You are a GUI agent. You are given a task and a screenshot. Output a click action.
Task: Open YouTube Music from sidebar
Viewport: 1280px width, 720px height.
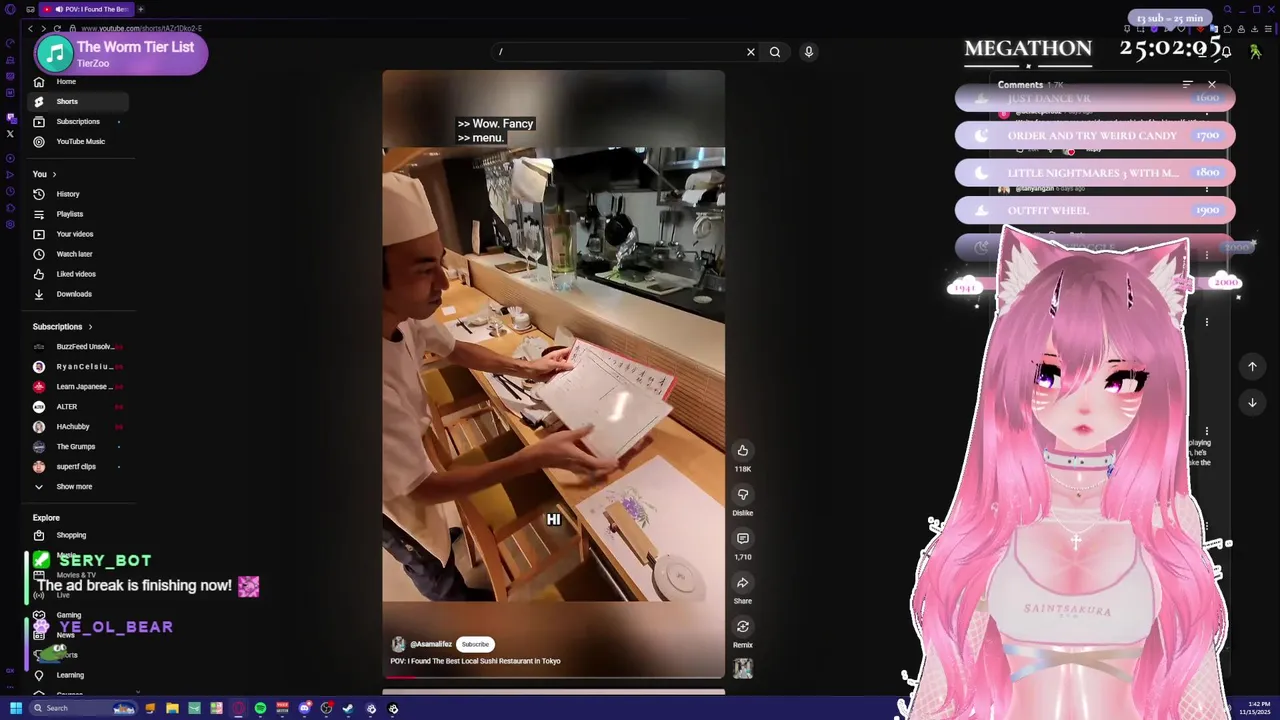[x=80, y=141]
